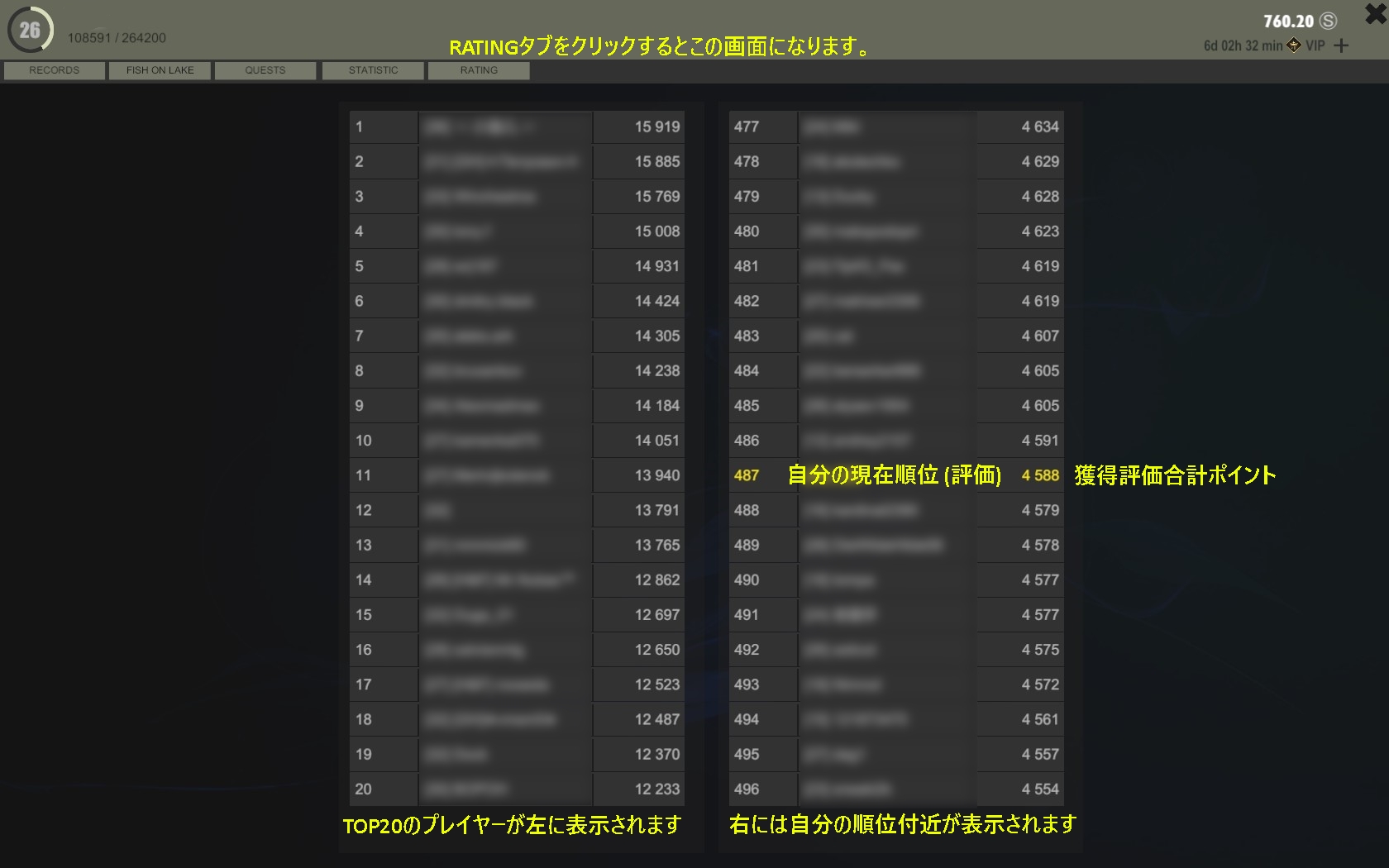1389x868 pixels.
Task: Click experience progress 108591 / 264200
Action: [x=117, y=38]
